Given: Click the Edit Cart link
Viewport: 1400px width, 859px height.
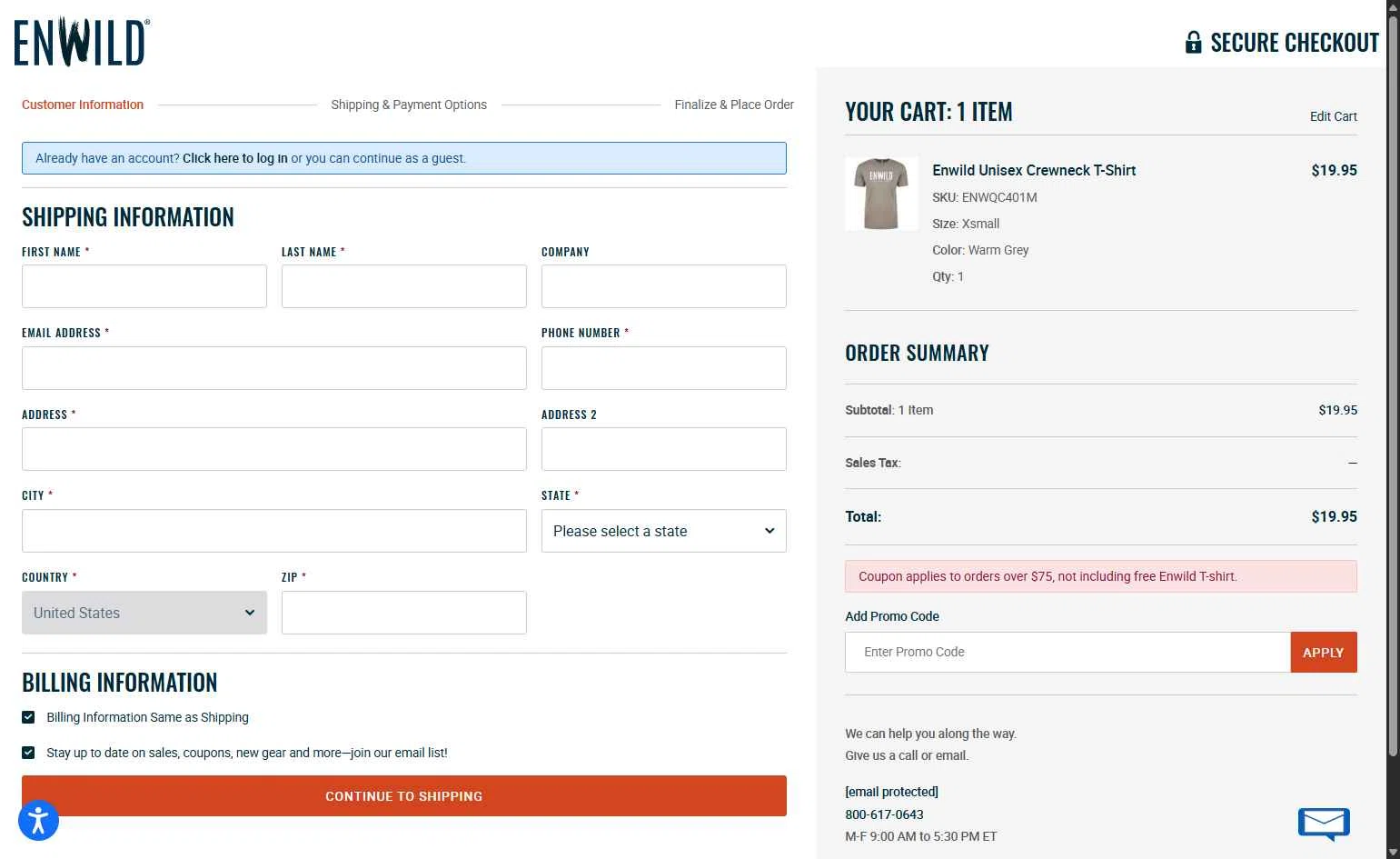Looking at the screenshot, I should (x=1333, y=116).
